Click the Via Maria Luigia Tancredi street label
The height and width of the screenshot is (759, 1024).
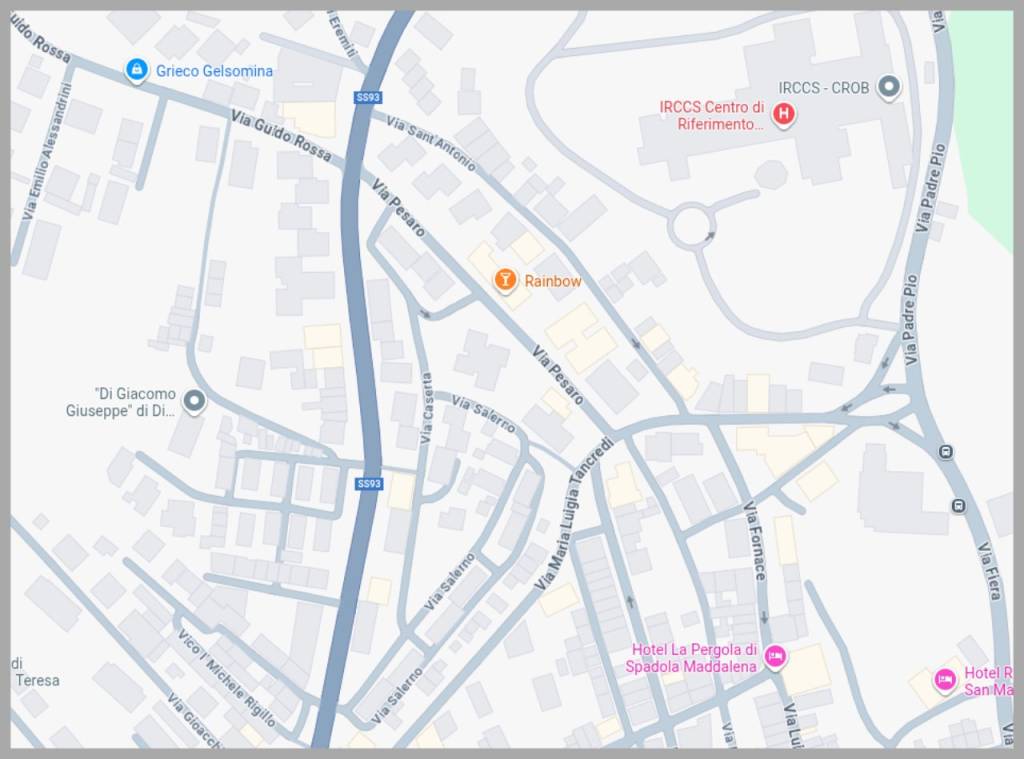(574, 515)
